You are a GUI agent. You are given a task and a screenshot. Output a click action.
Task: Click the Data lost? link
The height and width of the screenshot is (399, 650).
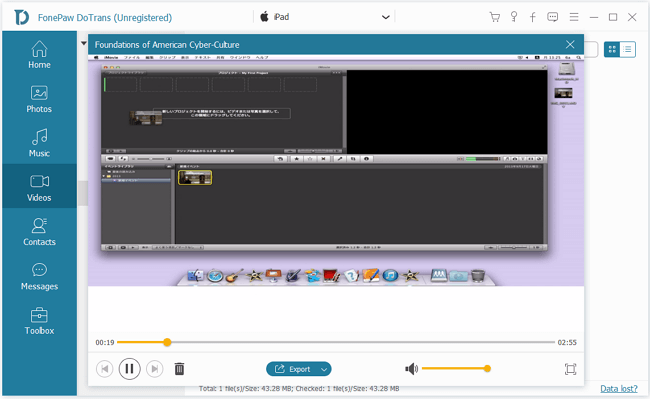619,389
